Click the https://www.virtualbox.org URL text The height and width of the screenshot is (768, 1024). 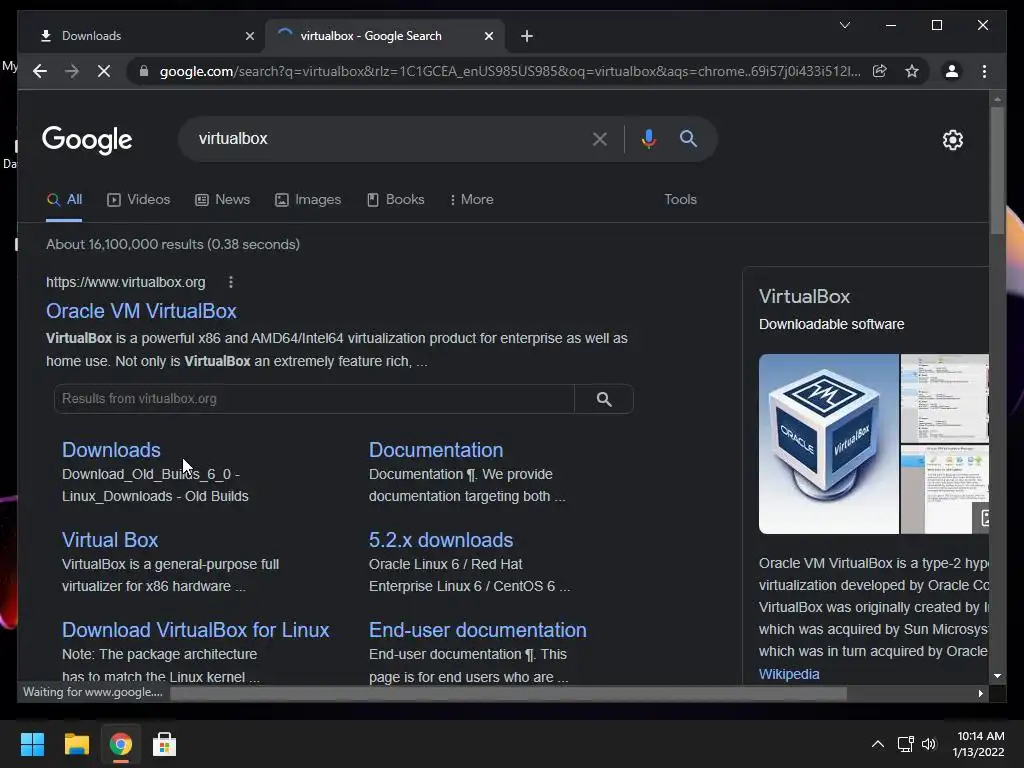coord(125,282)
